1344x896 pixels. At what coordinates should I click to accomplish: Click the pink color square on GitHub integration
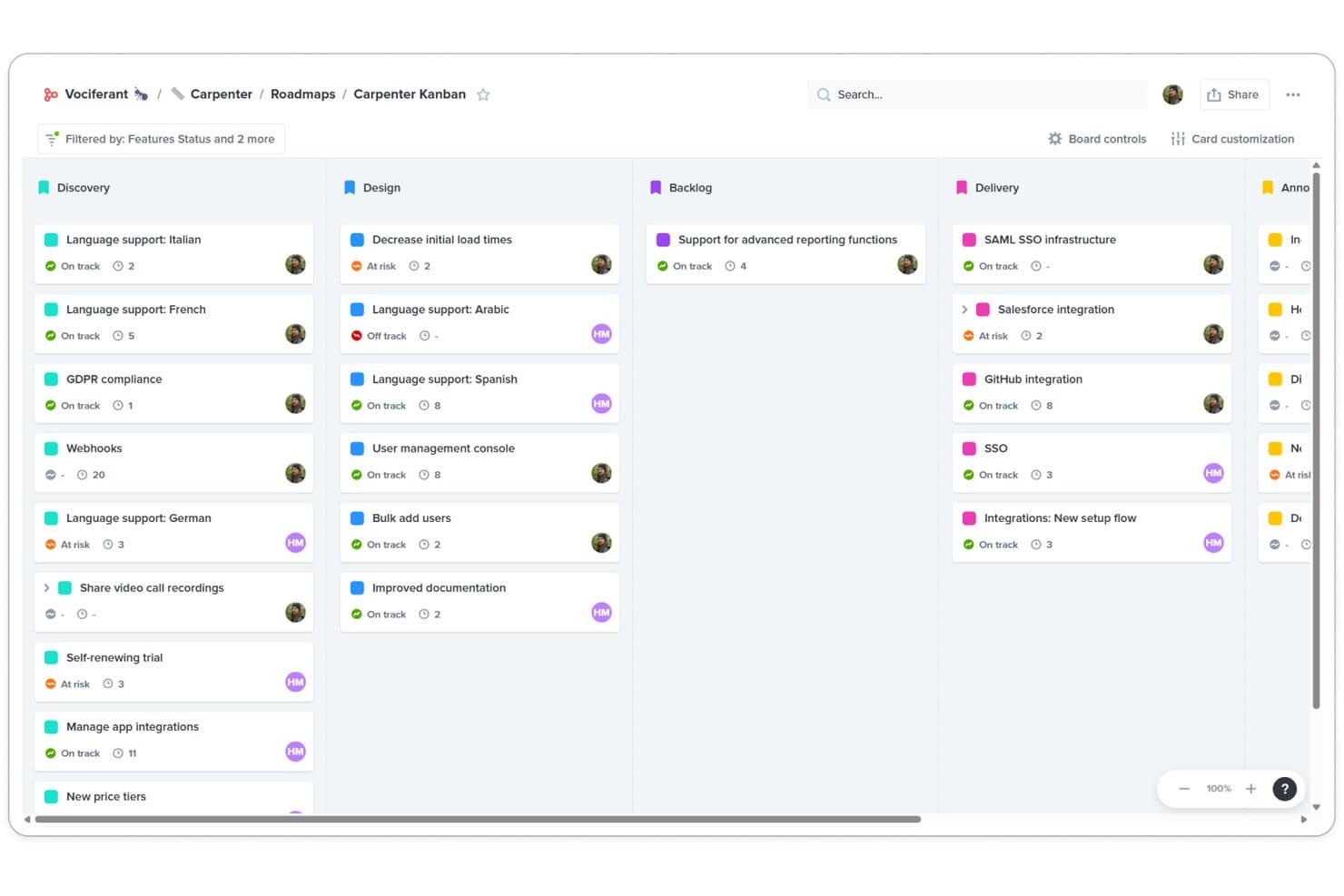pos(969,379)
